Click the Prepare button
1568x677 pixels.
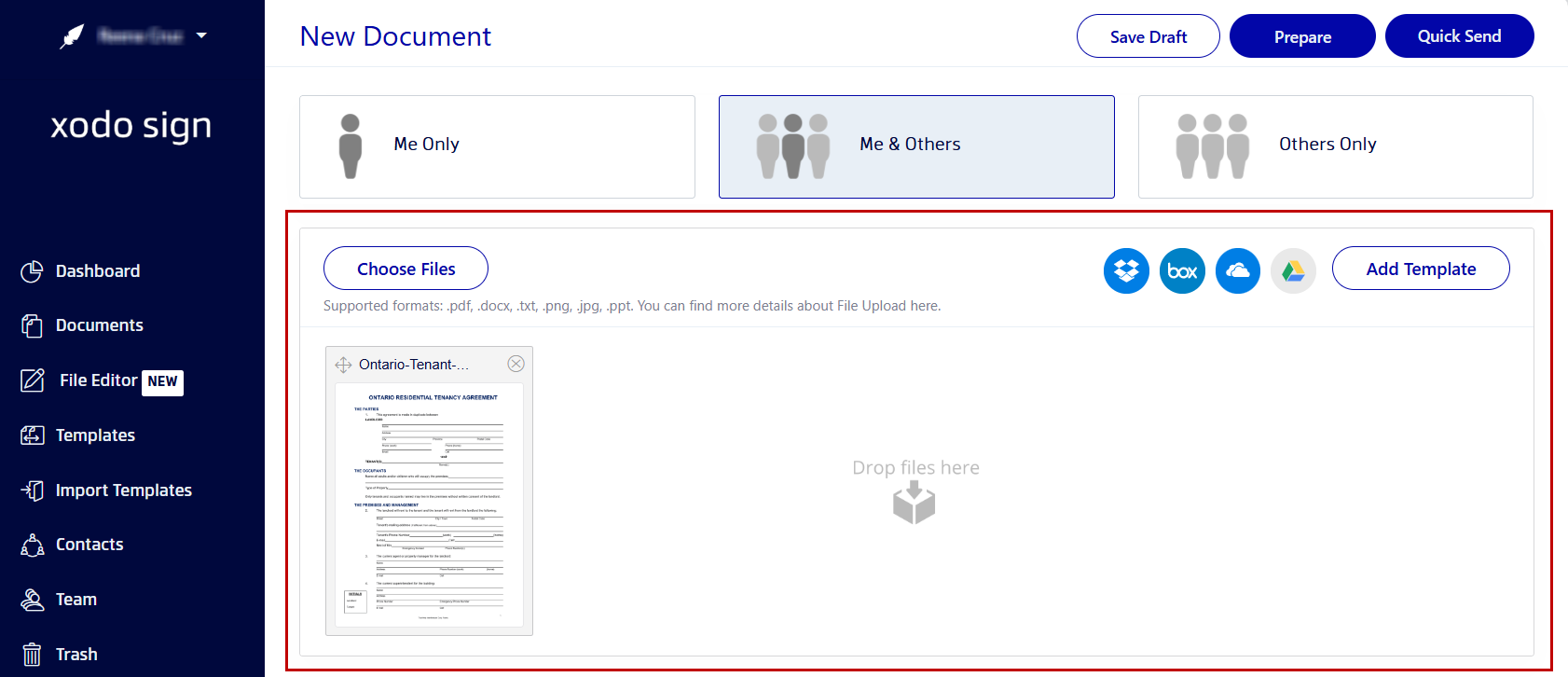tap(1302, 36)
